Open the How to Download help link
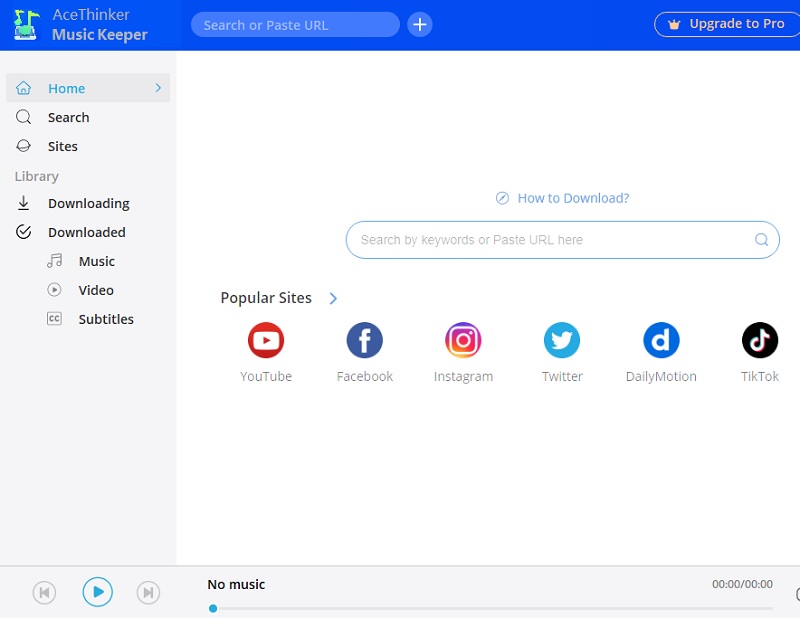The width and height of the screenshot is (800, 618). 562,198
